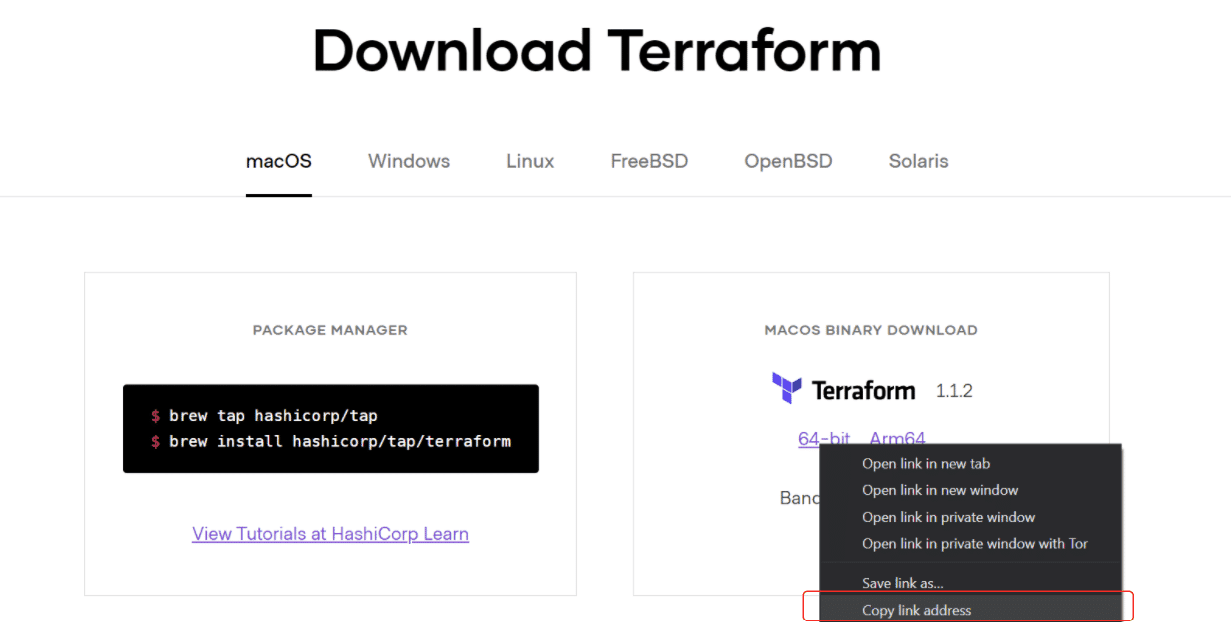This screenshot has width=1231, height=622.
Task: Click the Terraform logo icon
Action: (x=787, y=388)
